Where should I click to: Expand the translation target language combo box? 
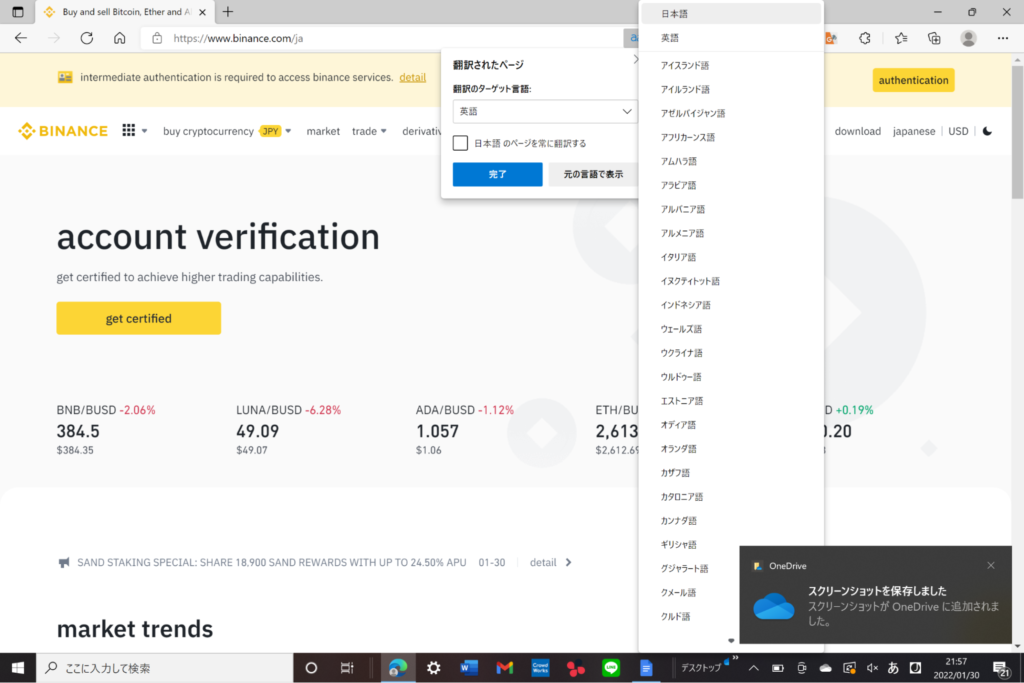545,112
